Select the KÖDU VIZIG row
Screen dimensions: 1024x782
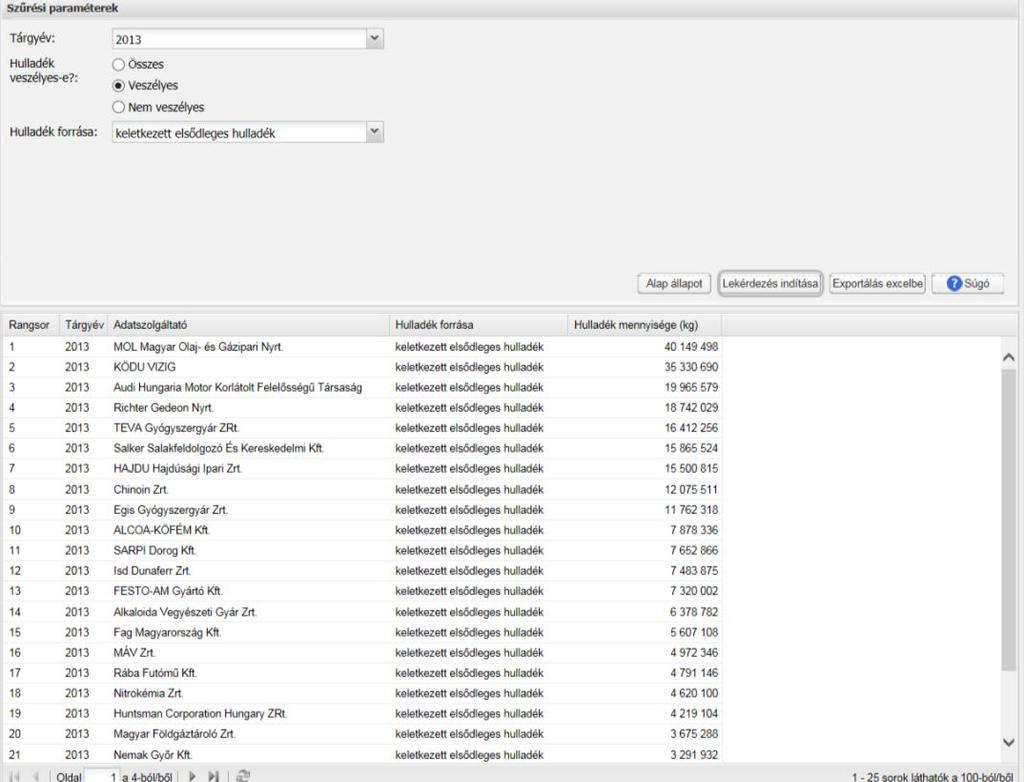pyautogui.click(x=362, y=367)
